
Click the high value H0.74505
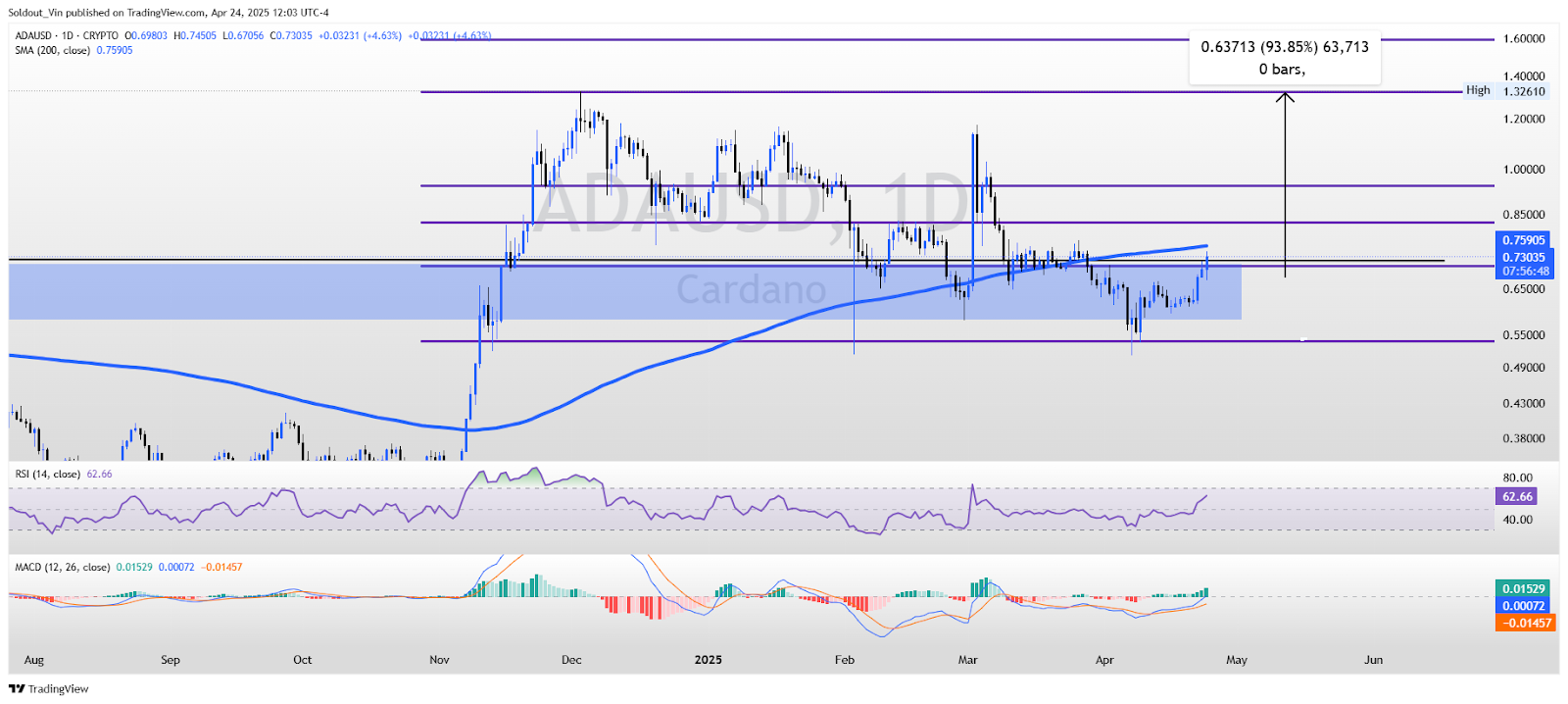(195, 35)
